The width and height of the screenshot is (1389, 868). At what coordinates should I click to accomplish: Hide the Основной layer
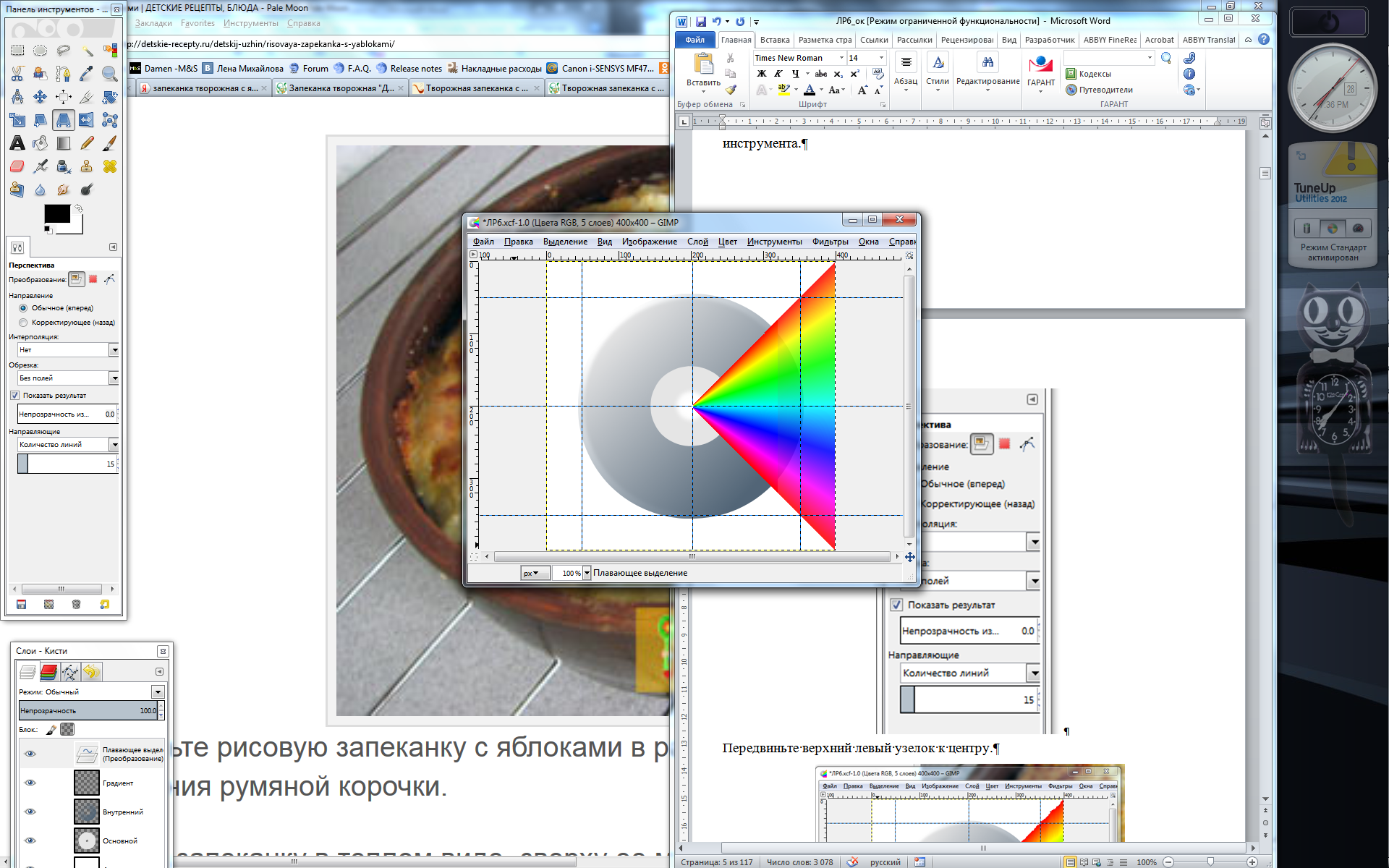click(x=30, y=841)
